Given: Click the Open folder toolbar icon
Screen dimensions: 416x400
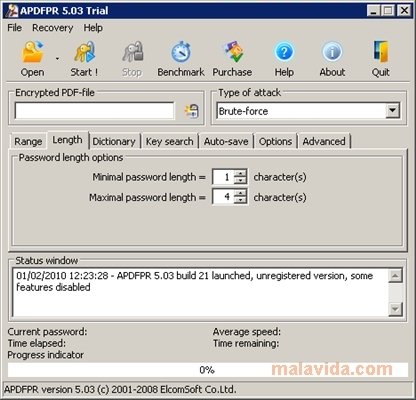Looking at the screenshot, I should click(33, 52).
